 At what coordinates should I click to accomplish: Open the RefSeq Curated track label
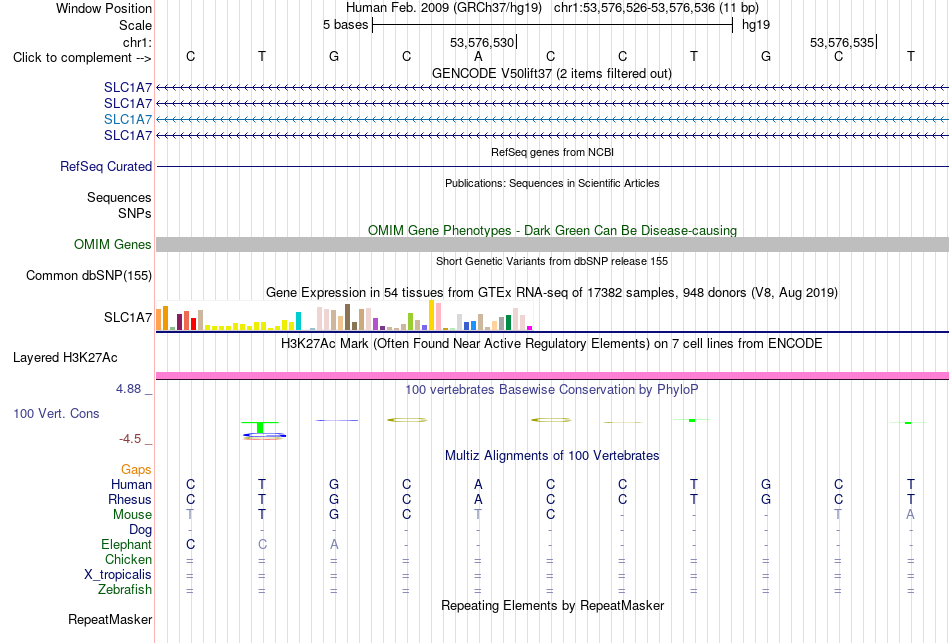(x=106, y=166)
